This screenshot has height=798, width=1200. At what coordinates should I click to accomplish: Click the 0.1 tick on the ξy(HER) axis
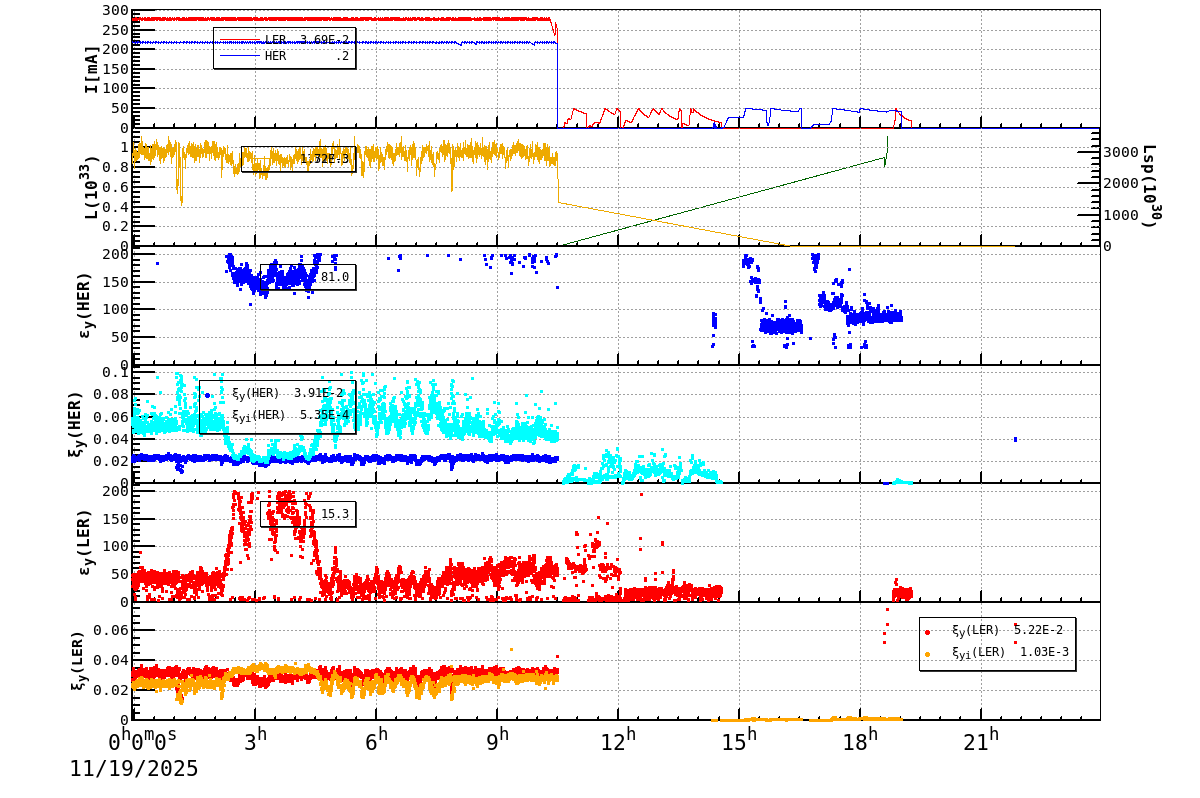tap(115, 372)
